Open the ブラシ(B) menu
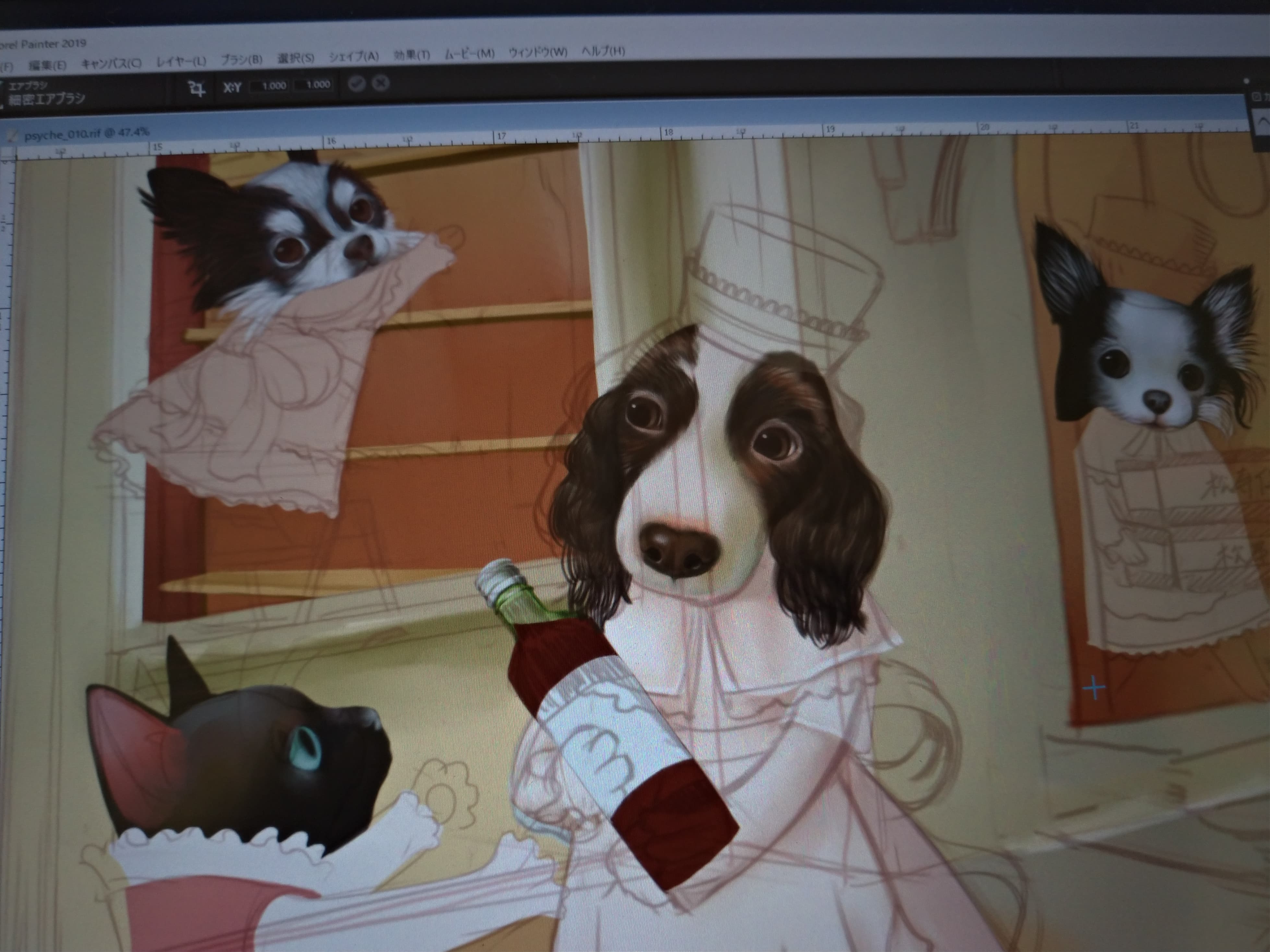 click(242, 60)
